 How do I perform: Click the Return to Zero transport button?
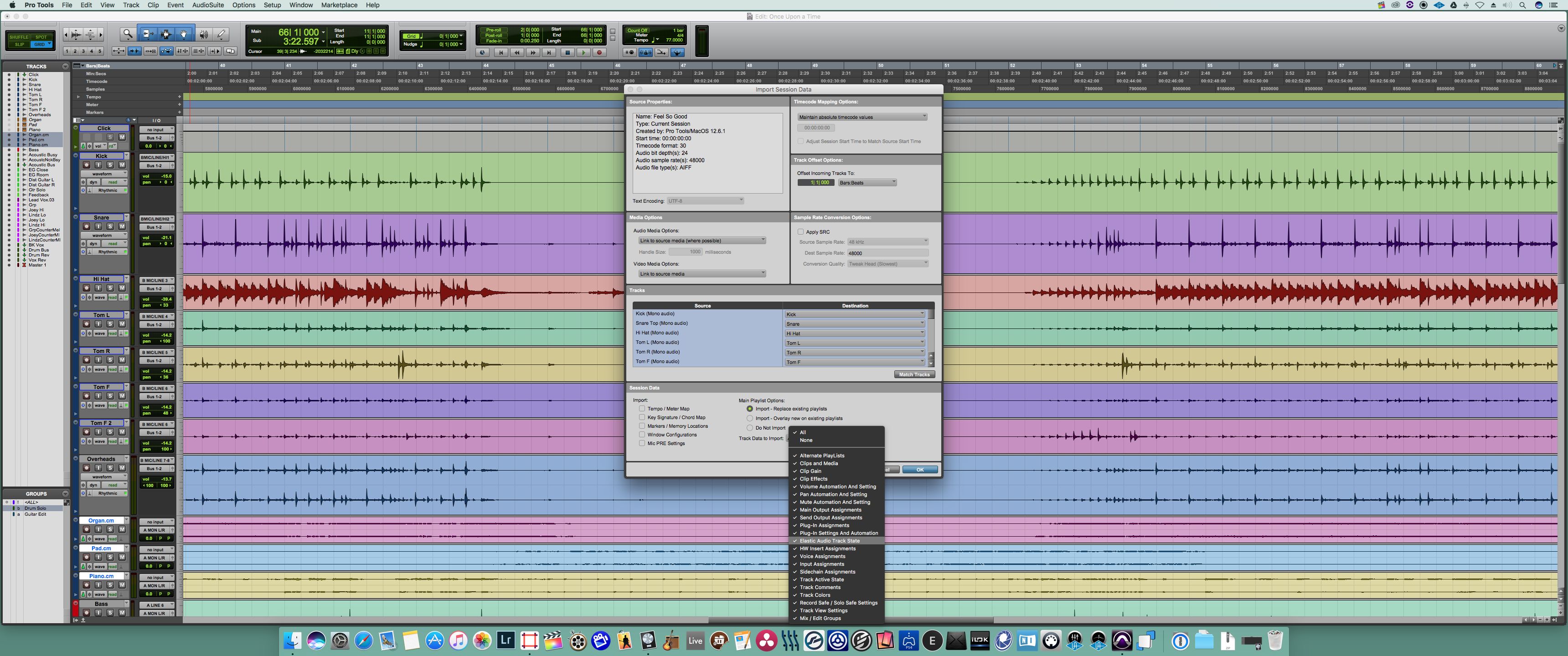pos(501,53)
